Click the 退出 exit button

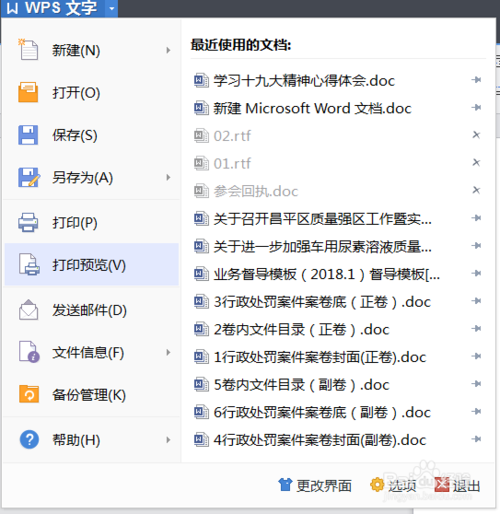pos(457,485)
